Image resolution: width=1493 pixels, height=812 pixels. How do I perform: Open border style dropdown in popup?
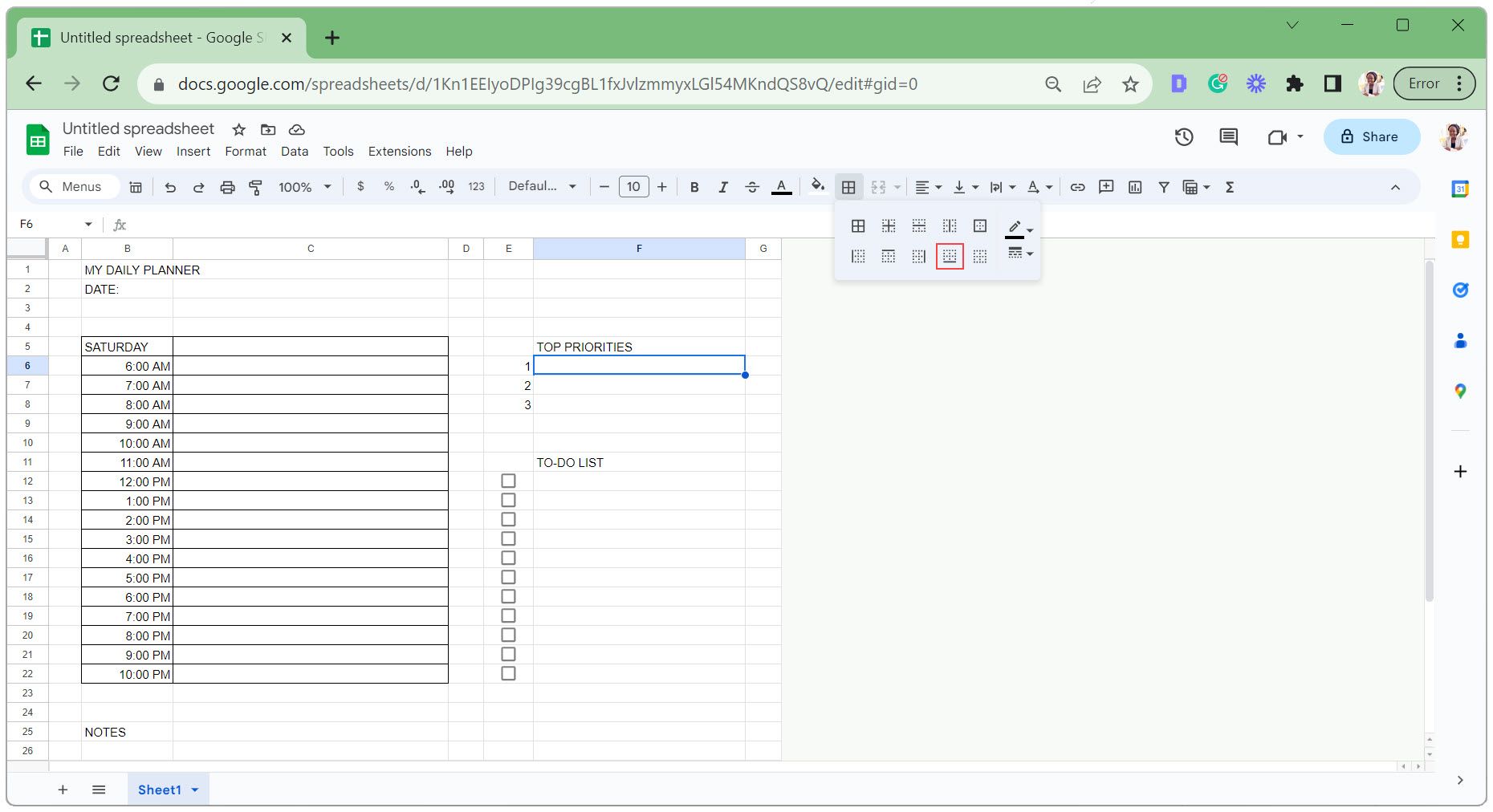point(1019,254)
